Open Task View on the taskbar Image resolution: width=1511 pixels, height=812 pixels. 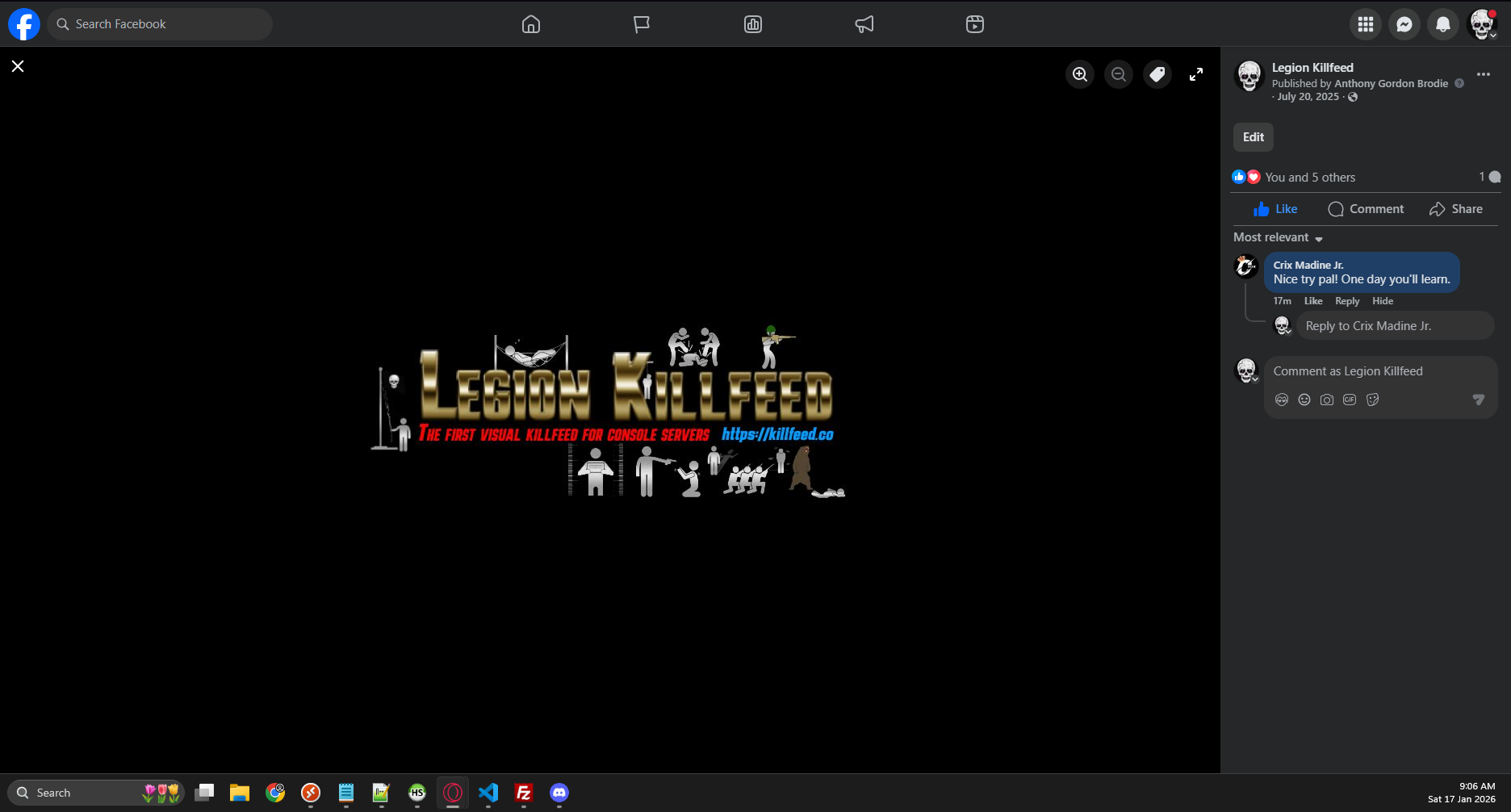(x=204, y=793)
